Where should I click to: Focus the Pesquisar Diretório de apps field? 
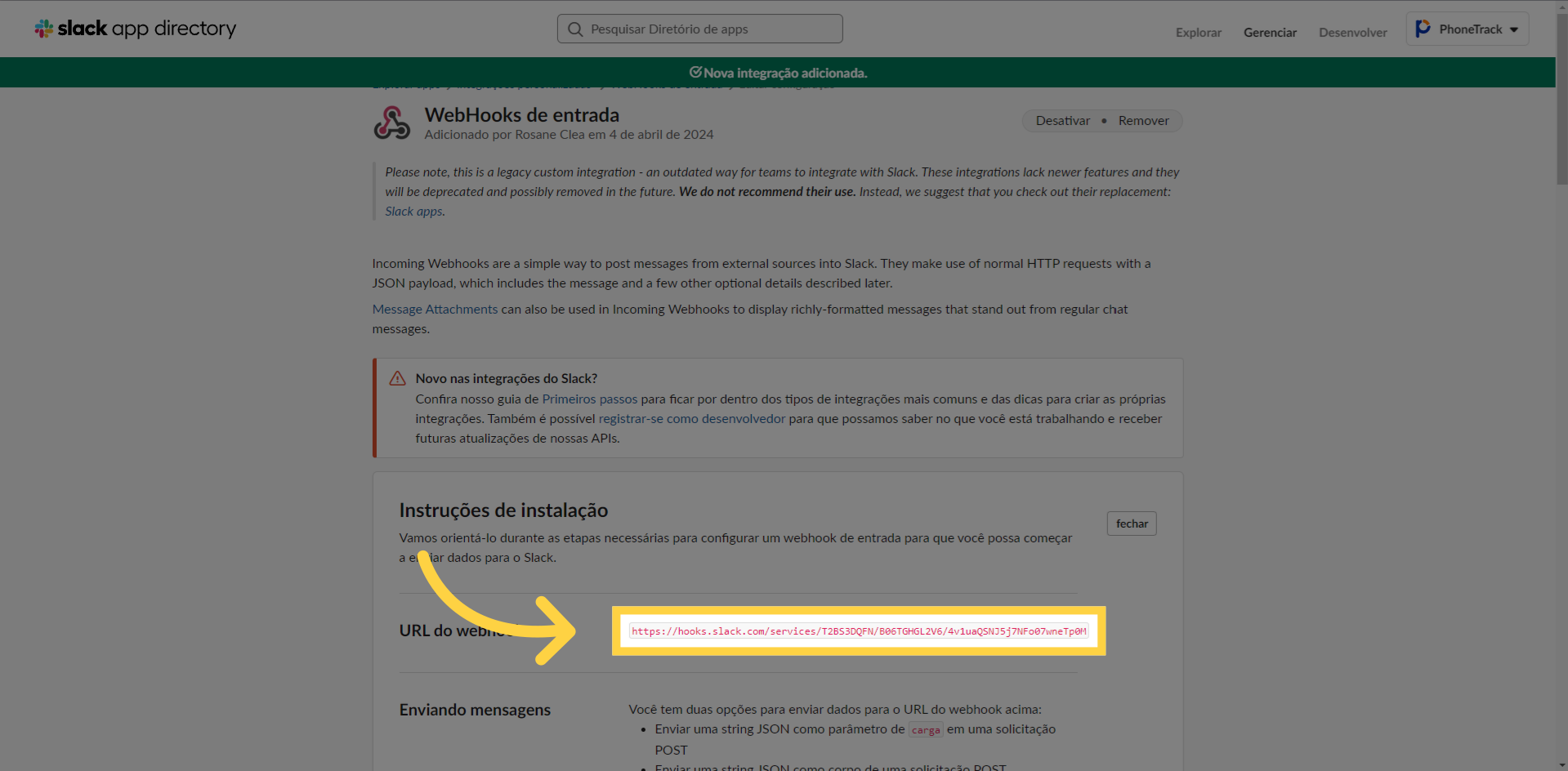(699, 29)
